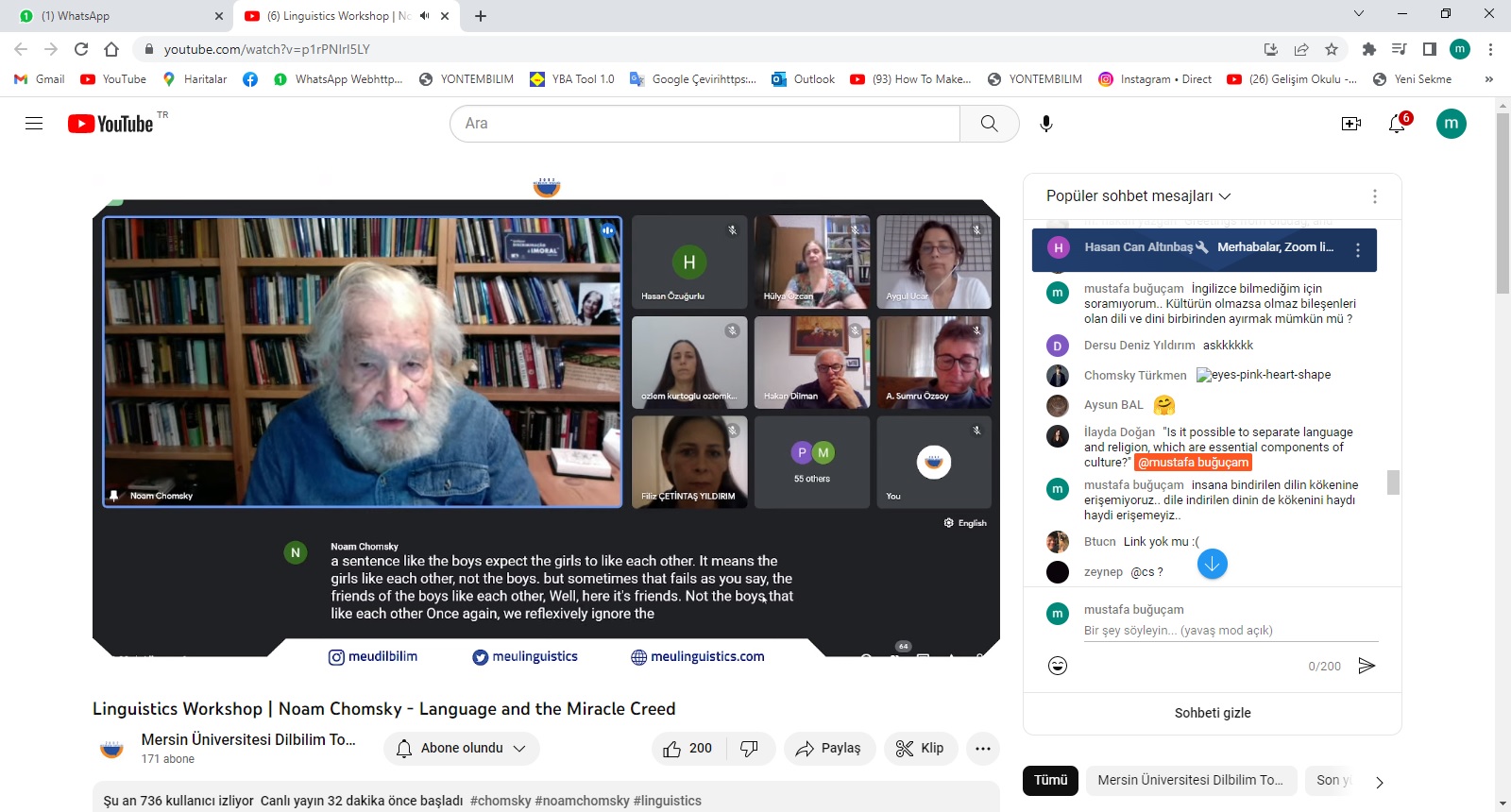Click the Sohbeti gizle button

tap(1213, 713)
